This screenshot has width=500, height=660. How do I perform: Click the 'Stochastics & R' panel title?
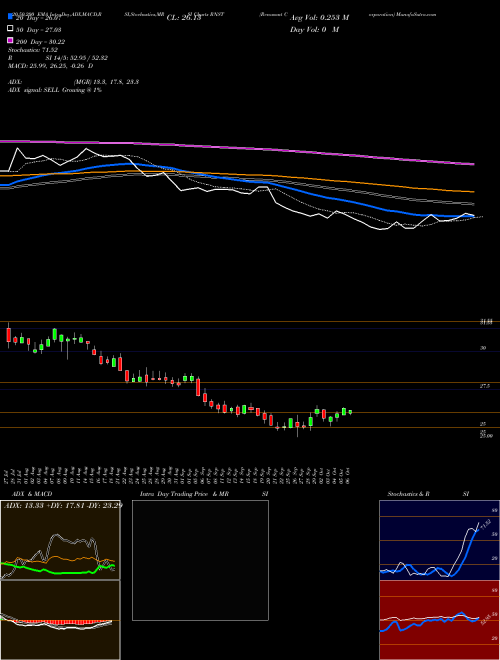409,494
